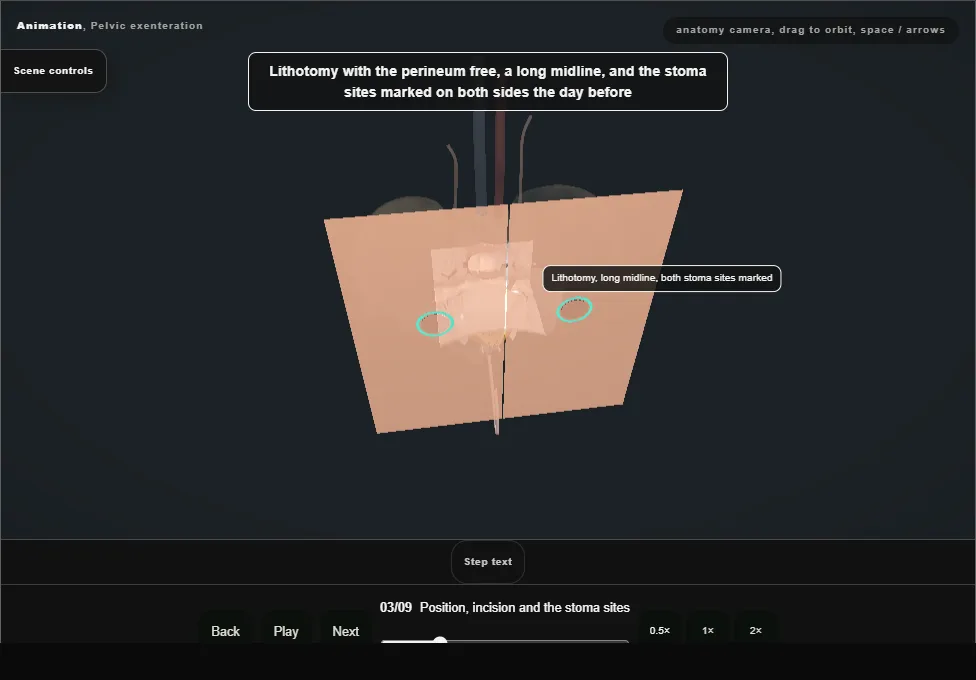Click the 3D label 'Lithotomy, long midline, both stoma sites marked'
This screenshot has width=976, height=680.
pyautogui.click(x=662, y=278)
